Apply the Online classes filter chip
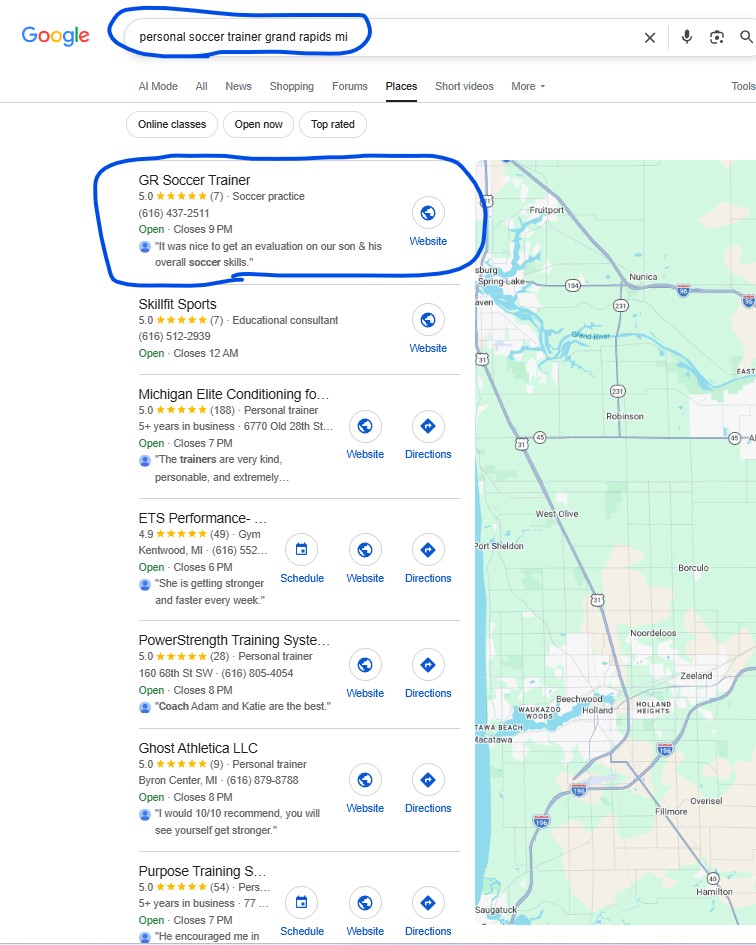Image resolution: width=756 pixels, height=945 pixels. point(172,124)
